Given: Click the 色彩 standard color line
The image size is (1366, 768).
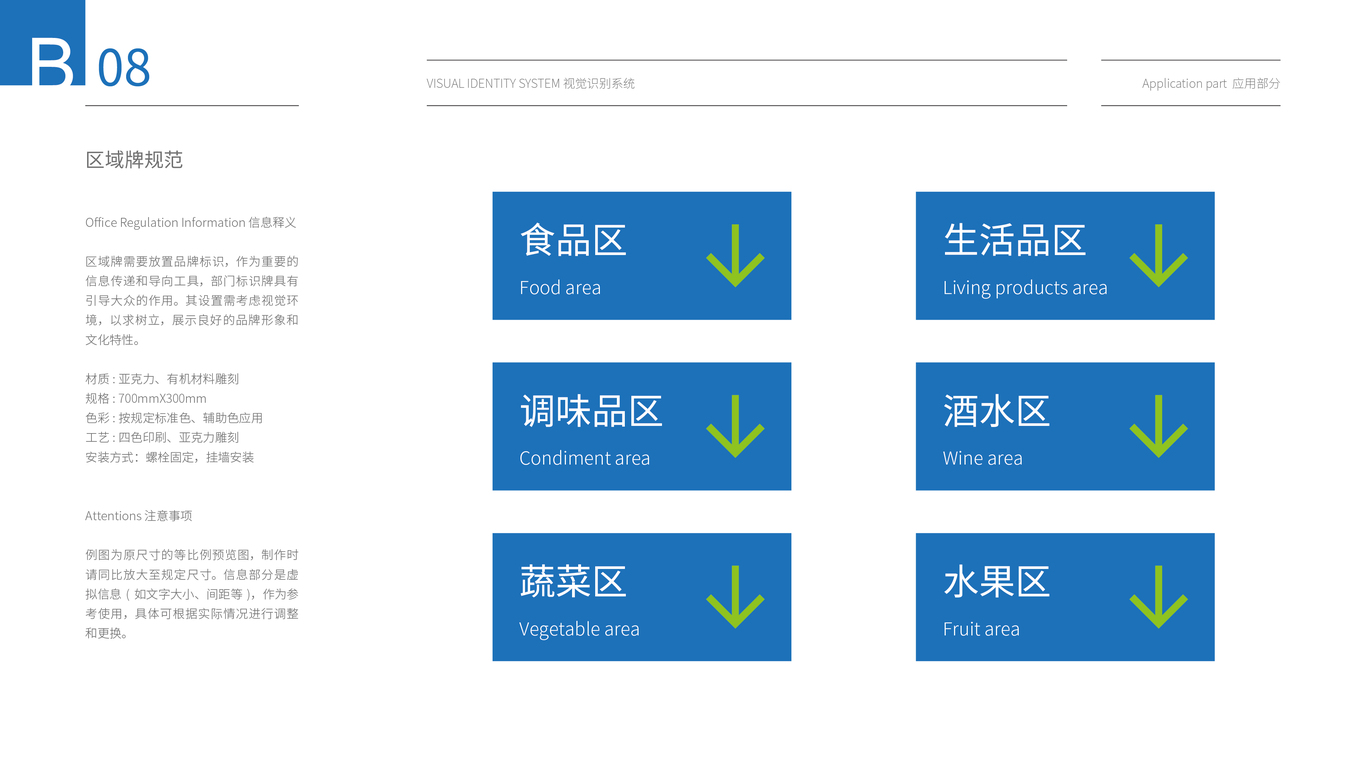Looking at the screenshot, I should (x=174, y=418).
